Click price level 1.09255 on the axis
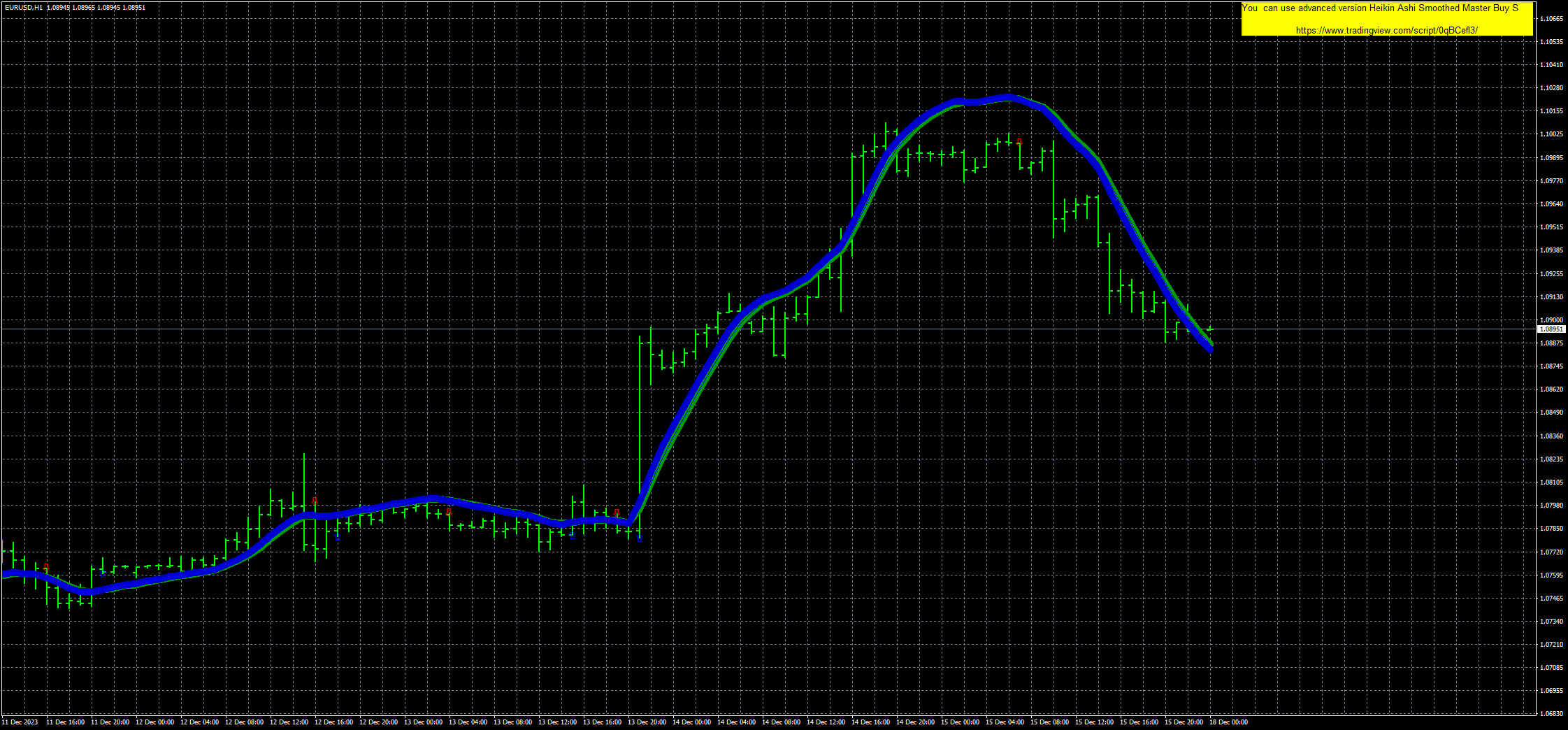 [1551, 274]
